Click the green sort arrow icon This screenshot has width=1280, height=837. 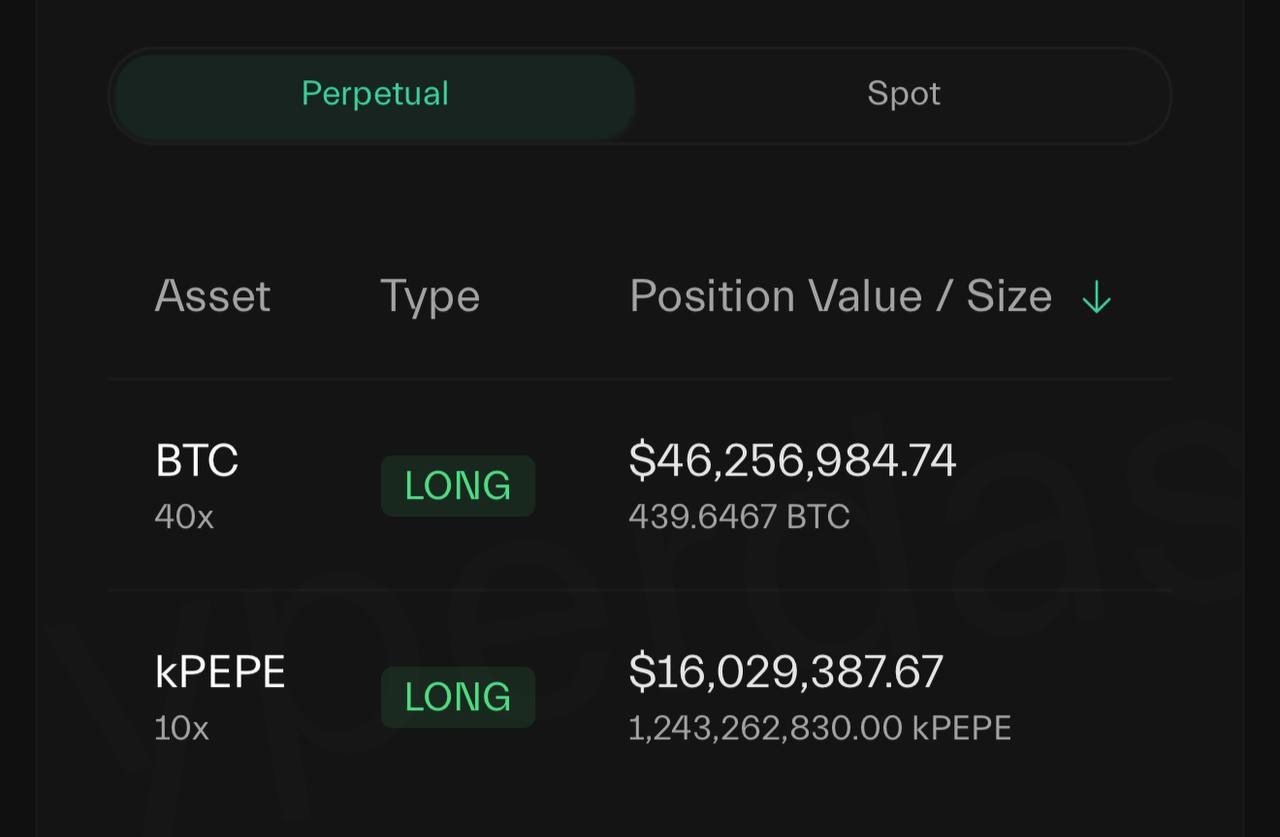pos(1097,297)
